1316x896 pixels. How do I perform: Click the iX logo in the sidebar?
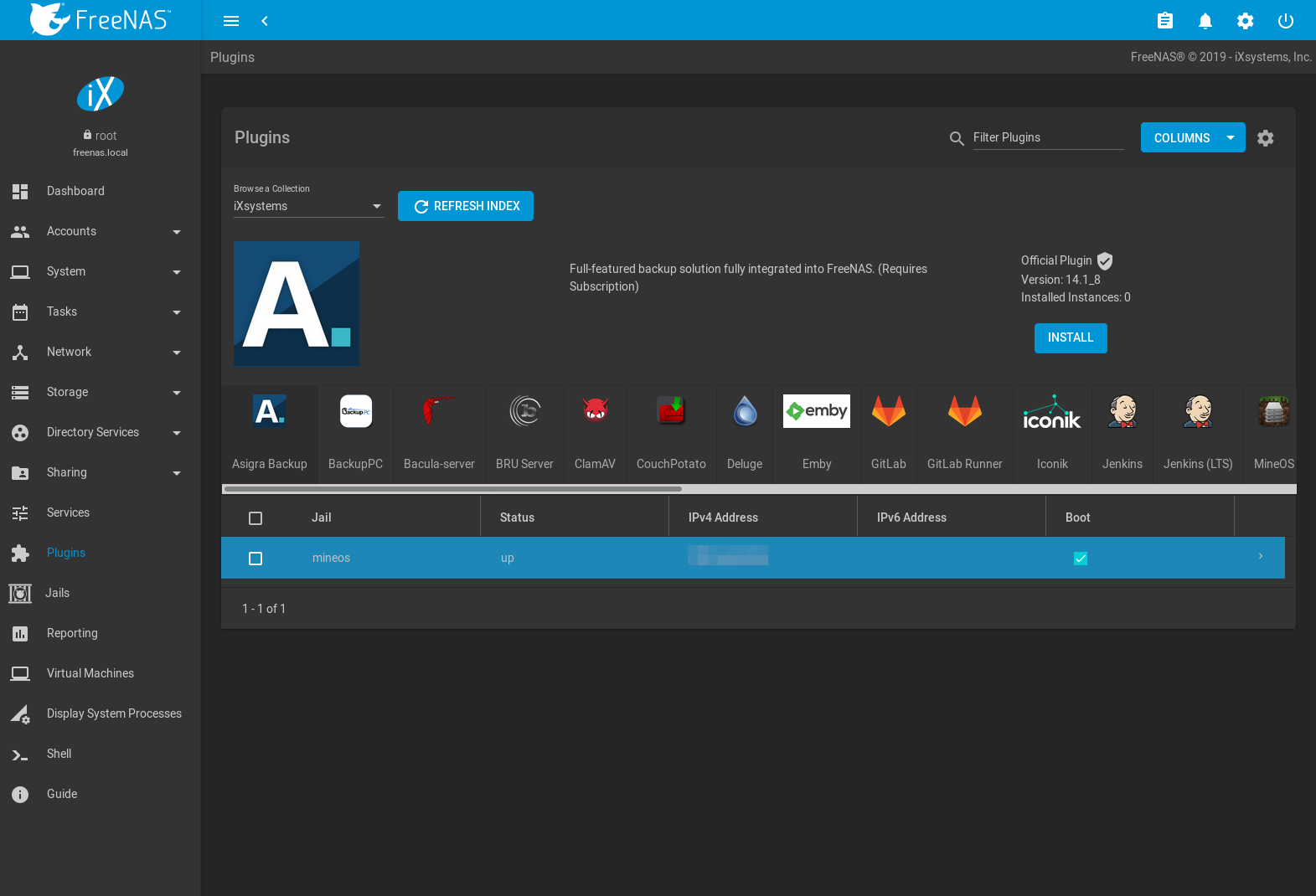click(x=101, y=94)
